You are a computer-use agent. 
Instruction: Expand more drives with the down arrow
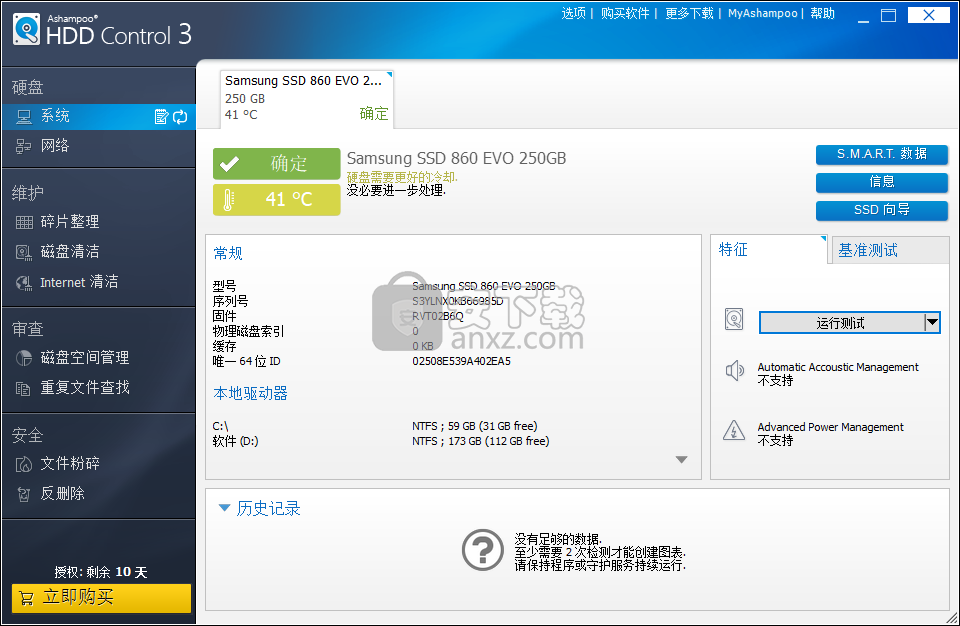(x=681, y=459)
